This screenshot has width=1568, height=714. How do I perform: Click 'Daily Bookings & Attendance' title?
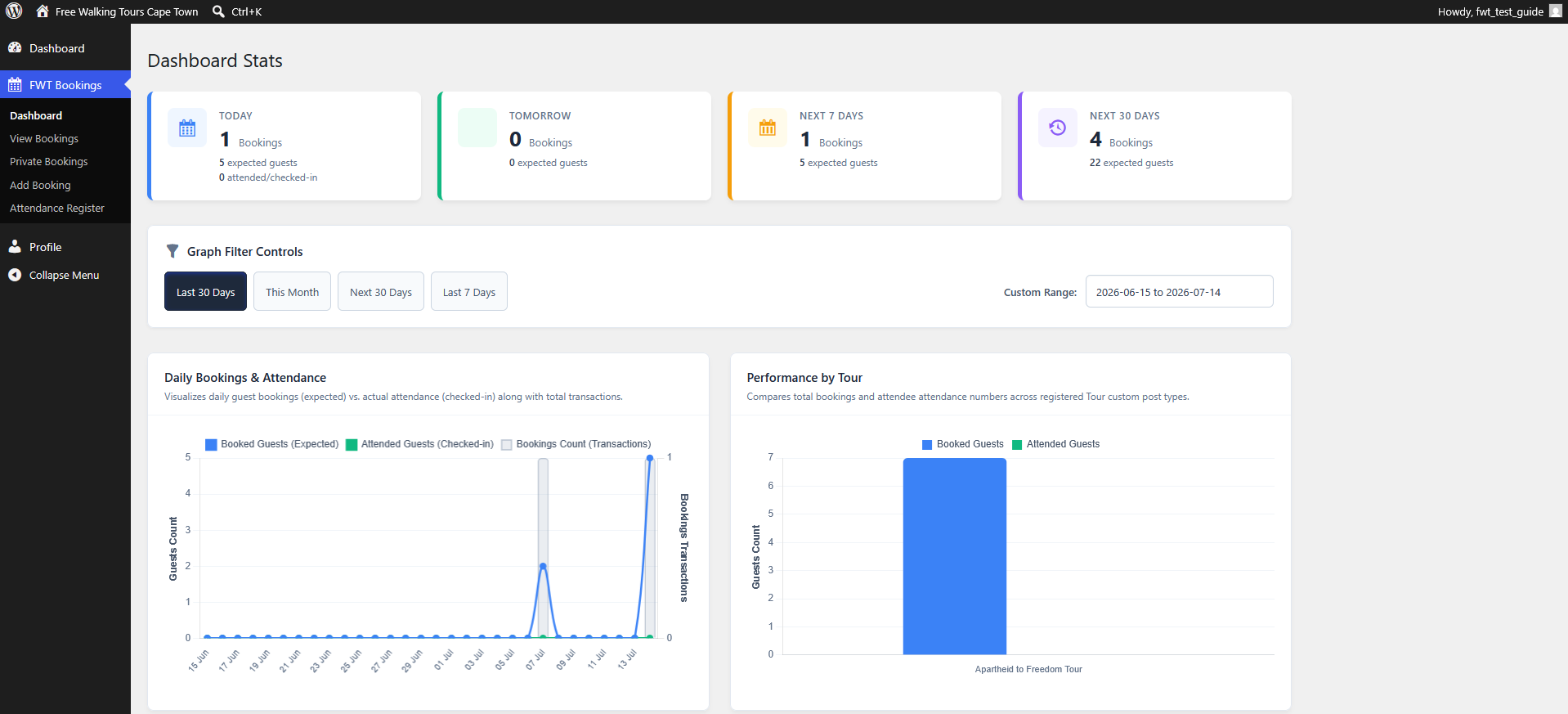click(x=245, y=378)
